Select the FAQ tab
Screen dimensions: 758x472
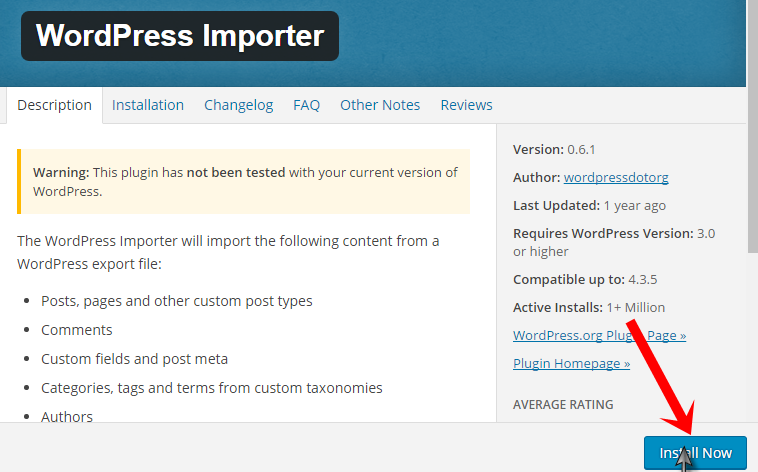(306, 105)
